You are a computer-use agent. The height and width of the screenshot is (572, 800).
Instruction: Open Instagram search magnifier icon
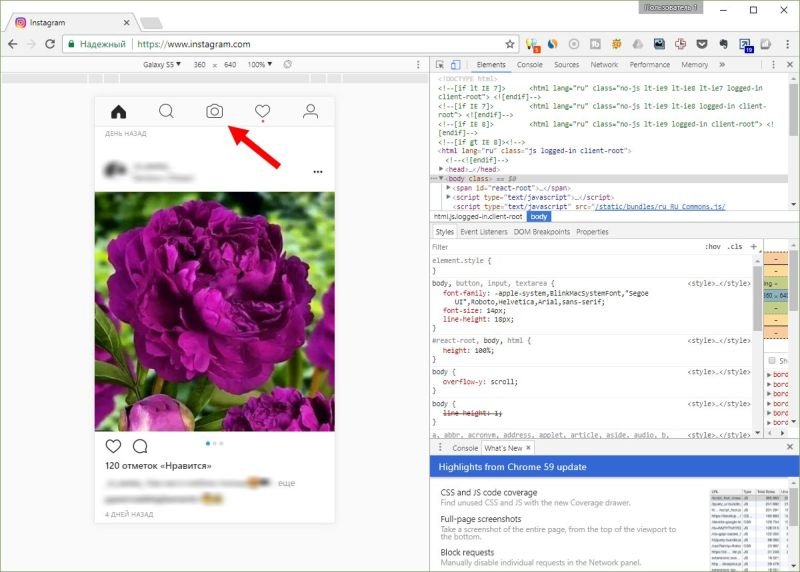[x=166, y=111]
